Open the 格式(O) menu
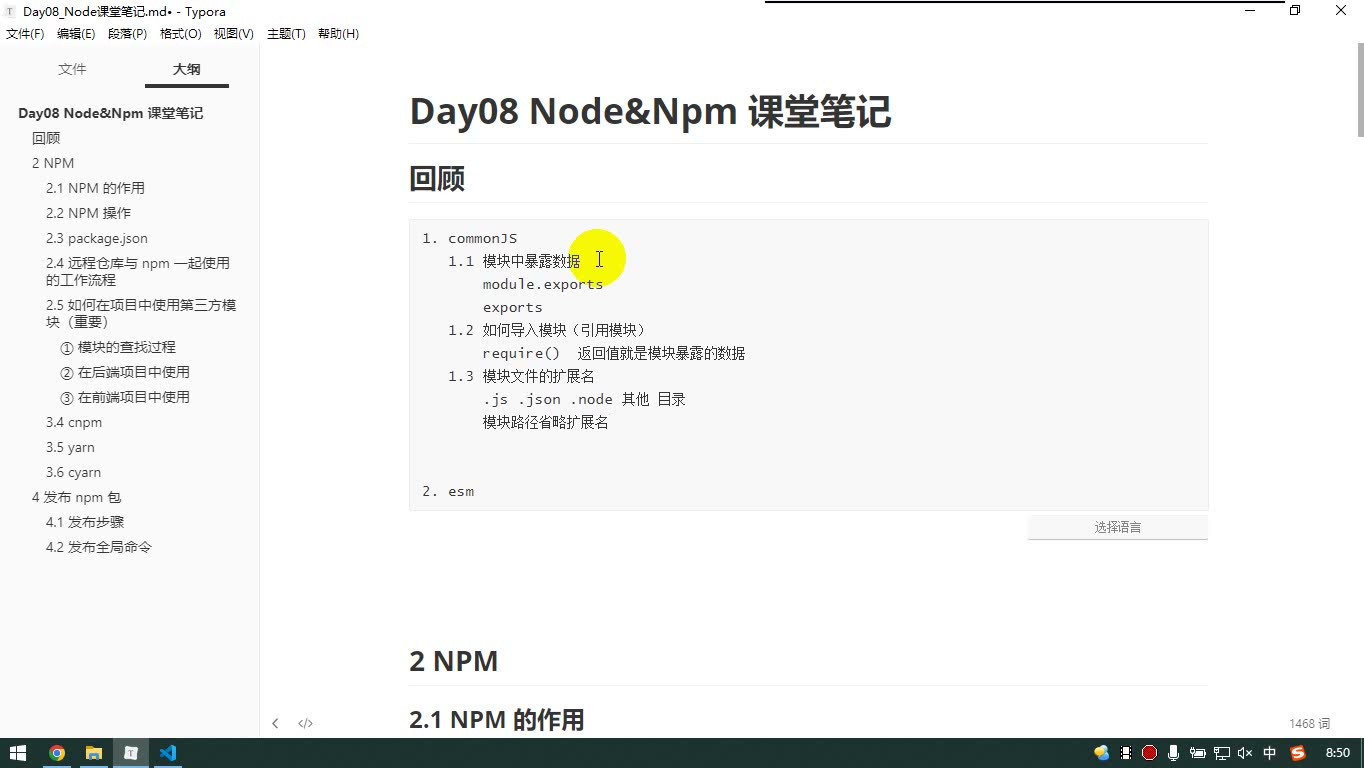1364x768 pixels. coord(181,34)
